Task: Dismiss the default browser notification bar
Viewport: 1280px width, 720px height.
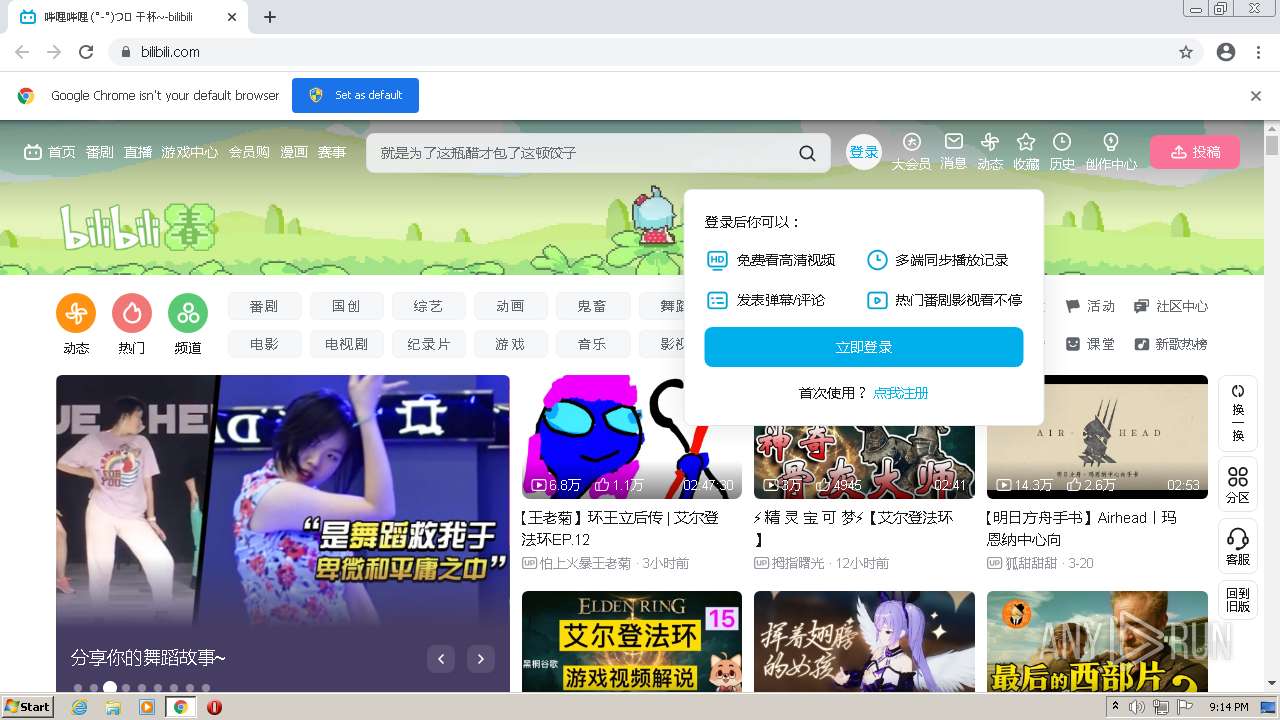Action: point(1256,96)
